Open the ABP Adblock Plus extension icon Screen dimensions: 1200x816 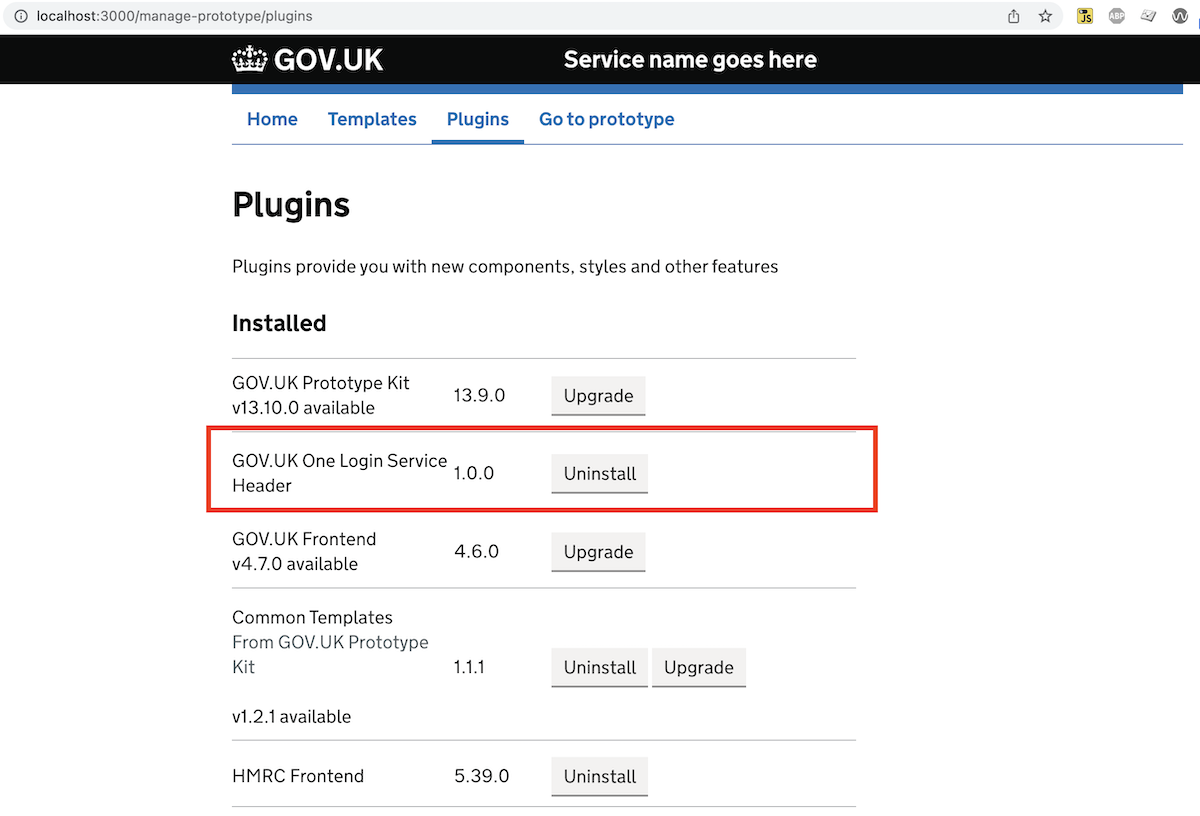(1117, 16)
